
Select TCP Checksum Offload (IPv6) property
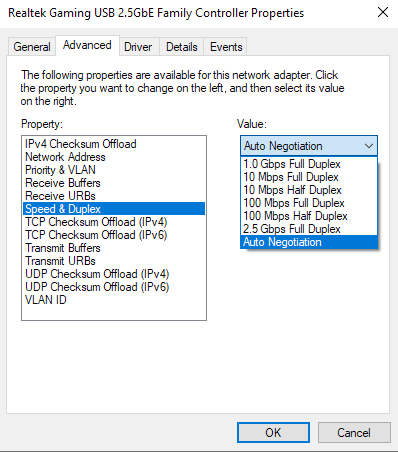tap(114, 235)
